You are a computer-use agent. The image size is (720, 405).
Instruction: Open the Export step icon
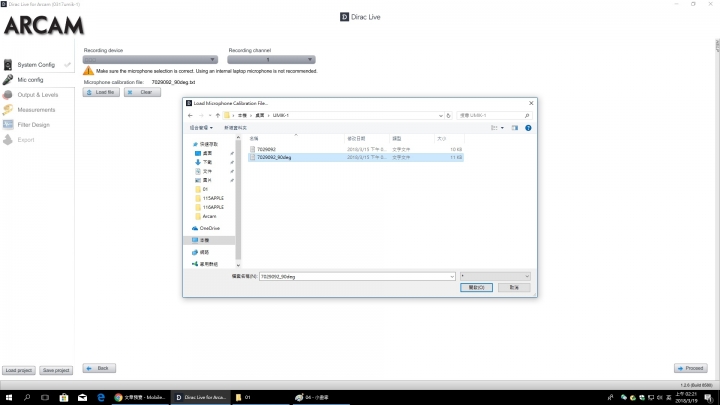[x=8, y=140]
